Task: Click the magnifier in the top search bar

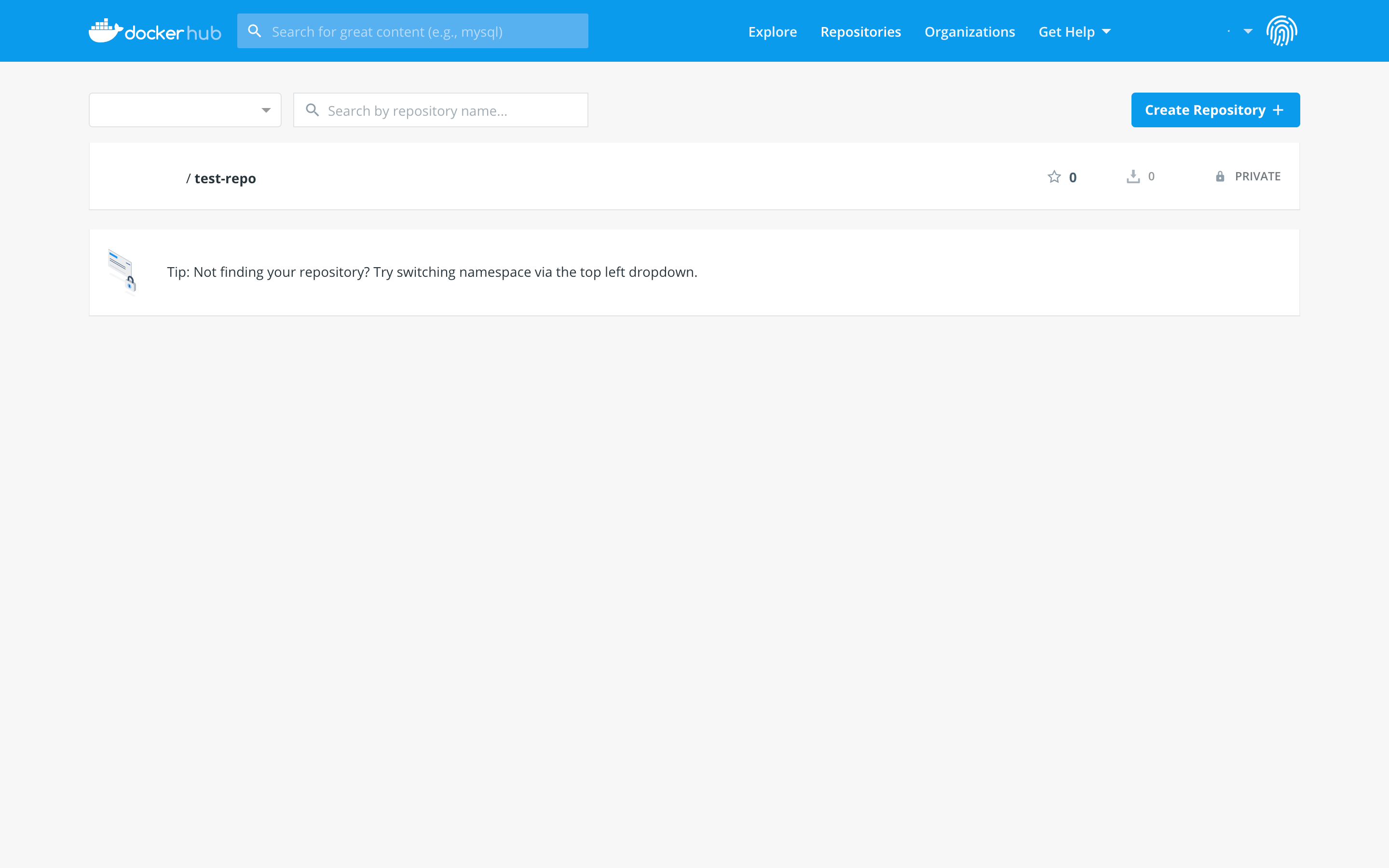Action: click(254, 30)
